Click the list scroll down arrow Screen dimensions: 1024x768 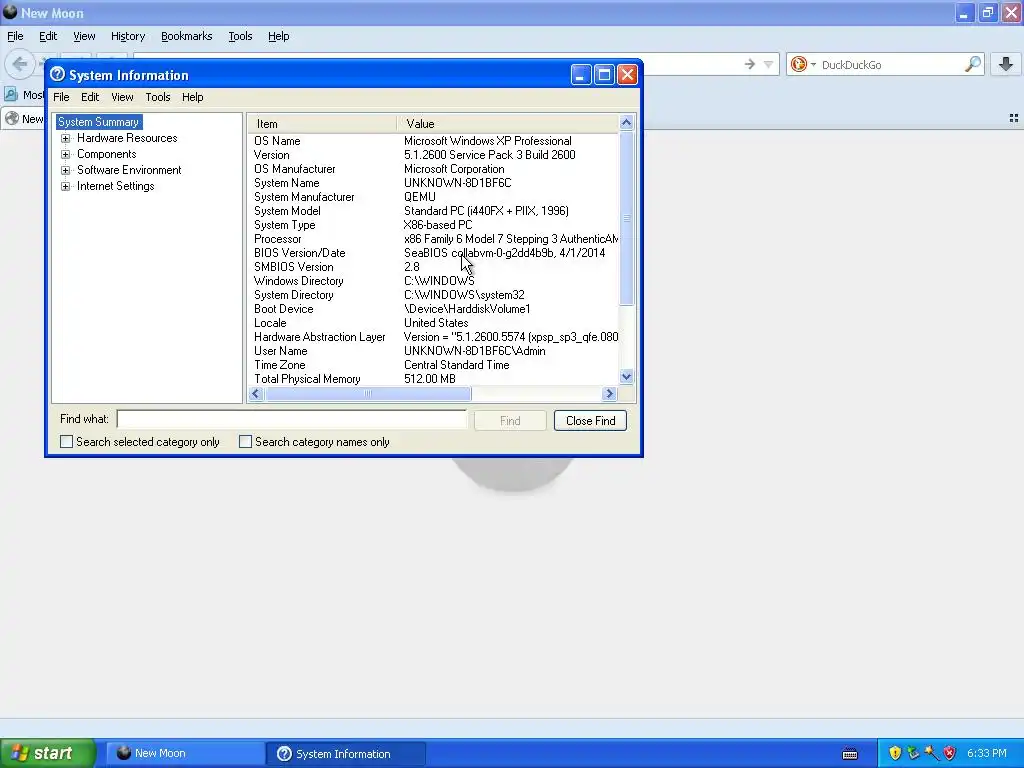point(626,376)
